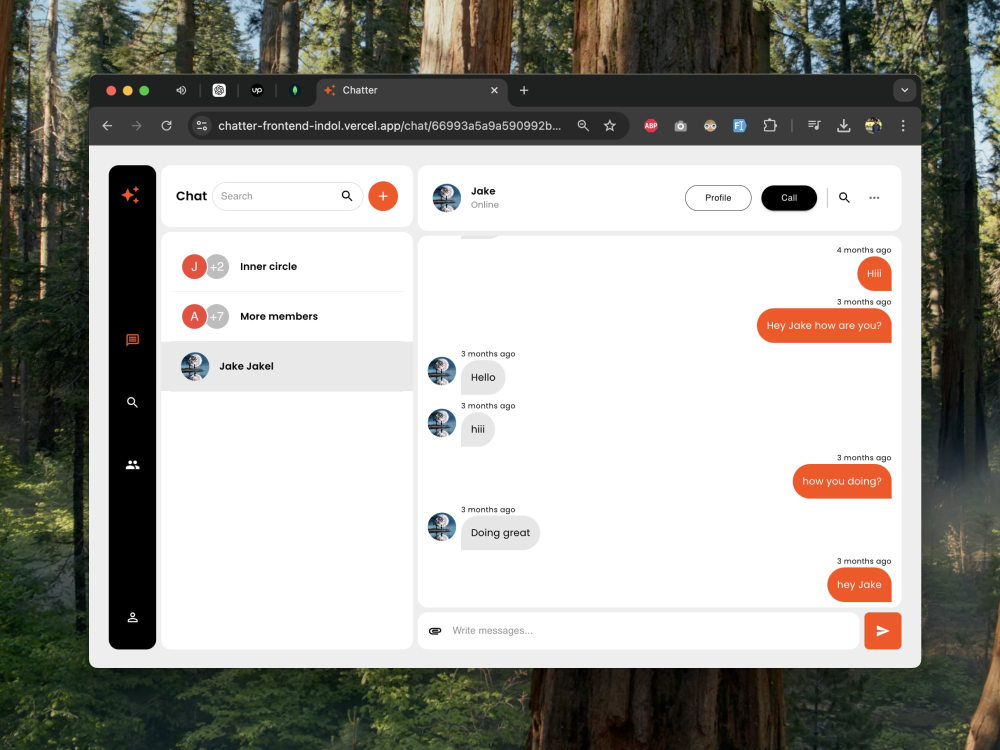Open the ABP Adblock Plus extension
This screenshot has width=1000, height=750.
coord(651,126)
